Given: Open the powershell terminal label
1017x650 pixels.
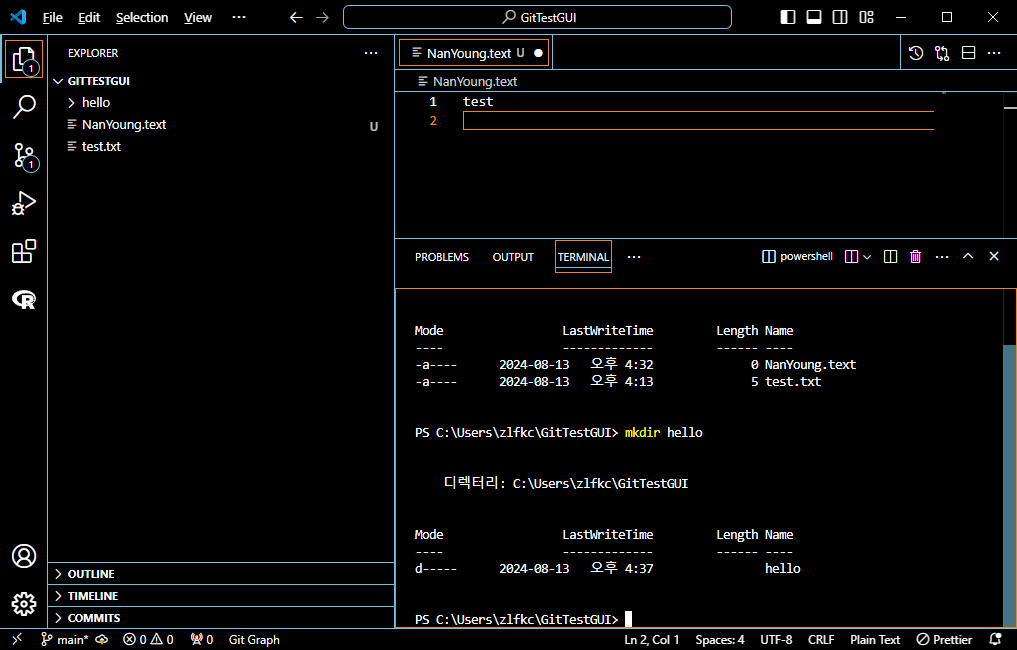Looking at the screenshot, I should tap(797, 256).
